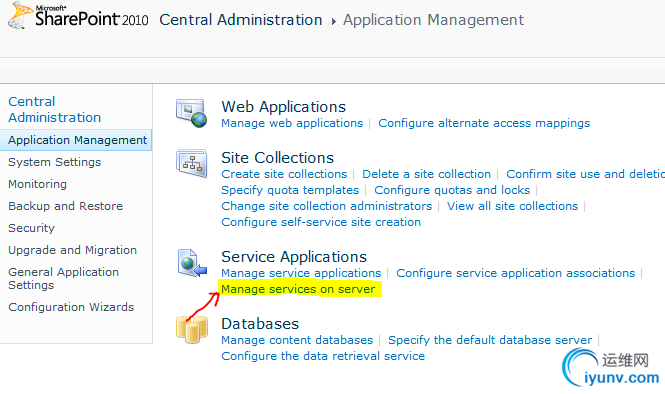
Task: Click Manage content databases link
Action: click(x=297, y=340)
